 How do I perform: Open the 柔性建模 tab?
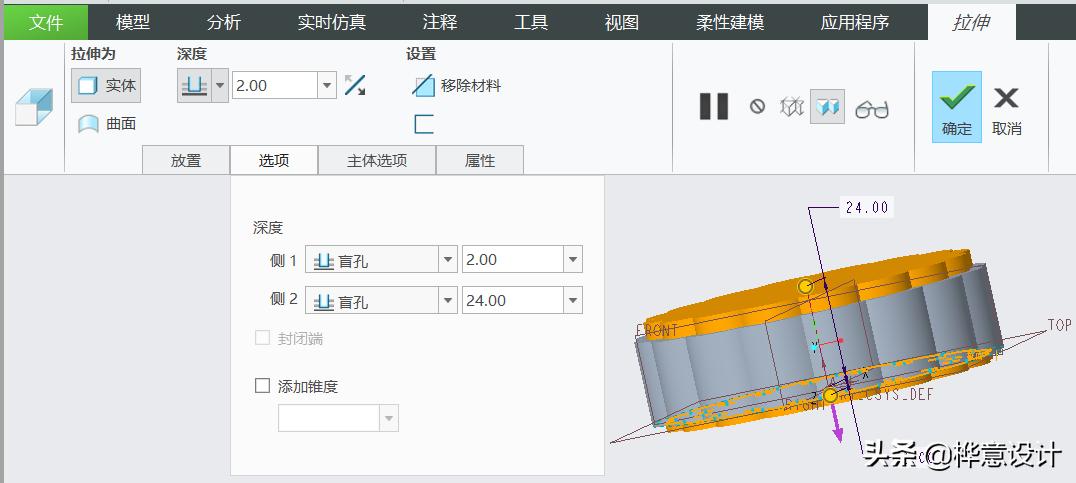click(729, 22)
